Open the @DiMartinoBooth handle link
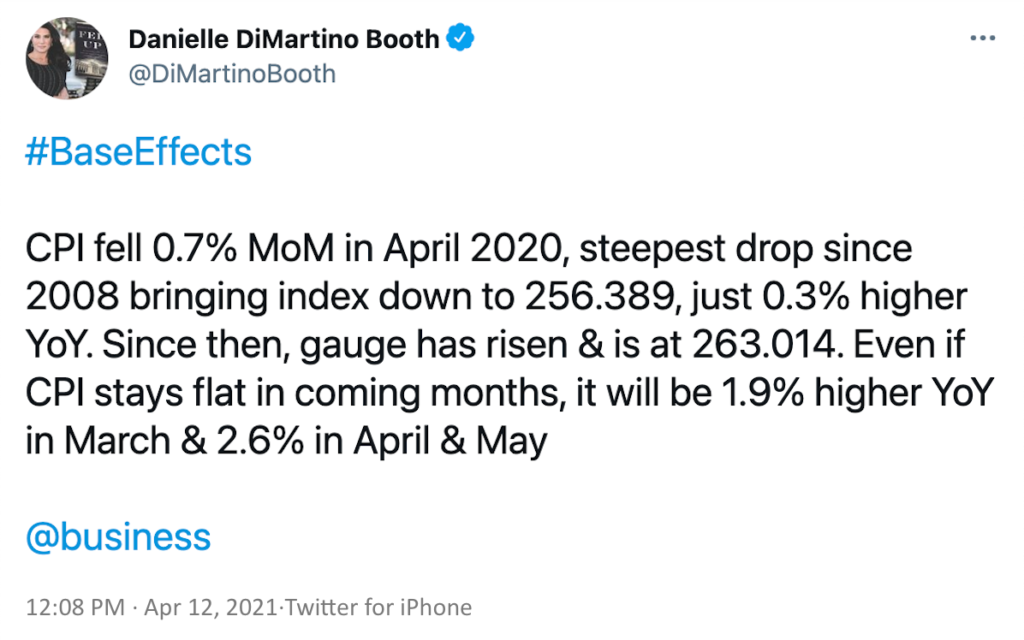Image resolution: width=1024 pixels, height=640 pixels. coord(232,74)
